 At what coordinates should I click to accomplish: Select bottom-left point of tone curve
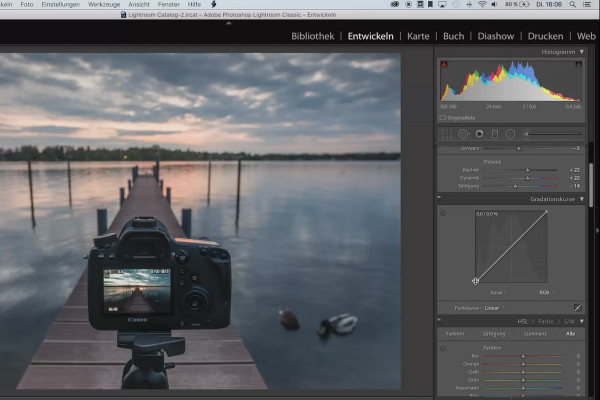[x=475, y=281]
